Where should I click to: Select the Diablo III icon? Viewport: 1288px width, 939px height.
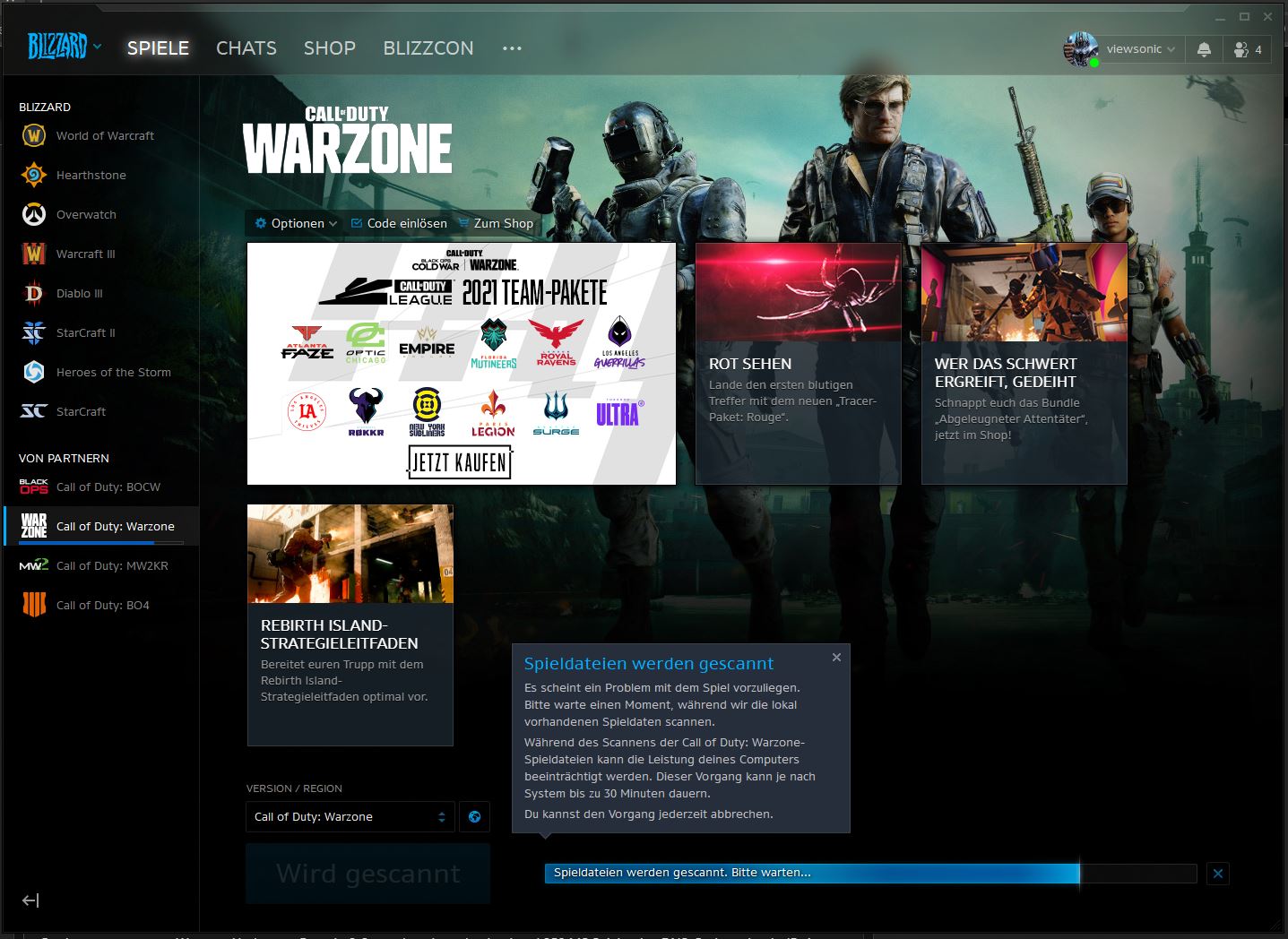pyautogui.click(x=34, y=293)
